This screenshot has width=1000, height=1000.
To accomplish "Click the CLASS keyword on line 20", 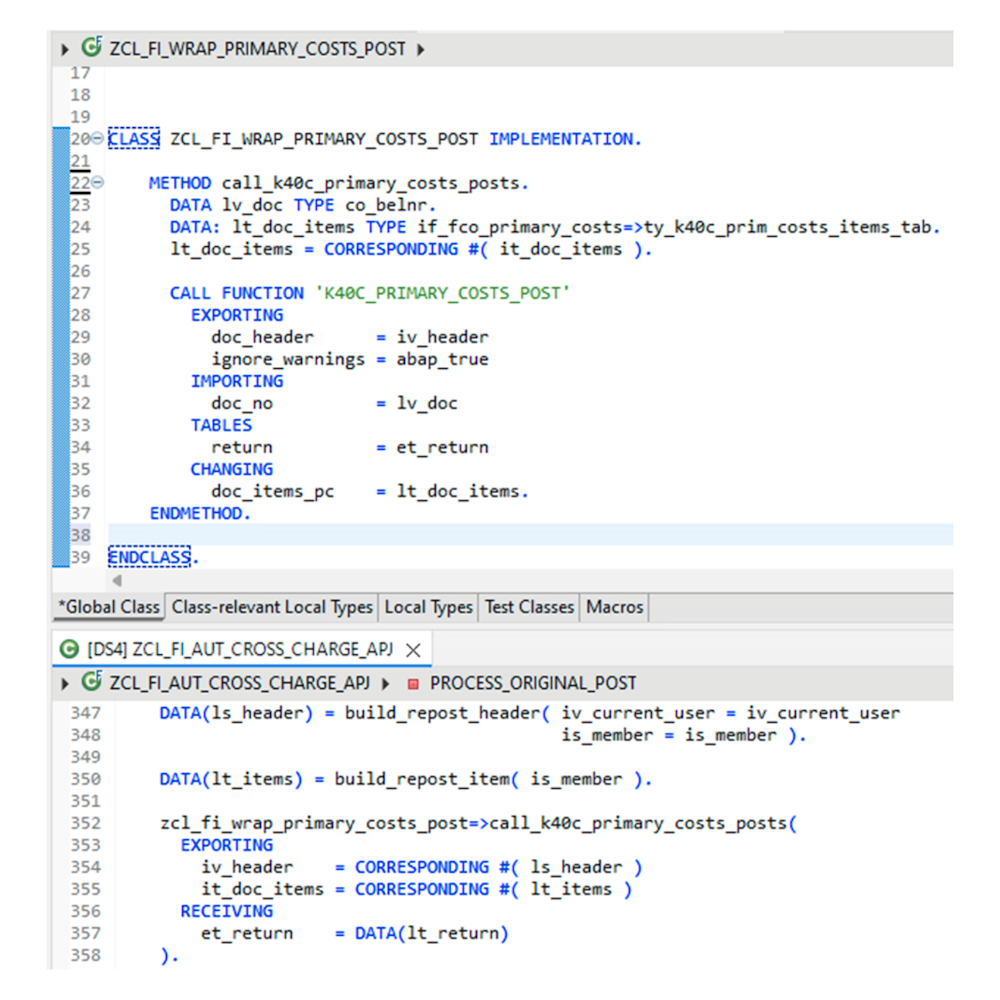I will click(x=134, y=138).
